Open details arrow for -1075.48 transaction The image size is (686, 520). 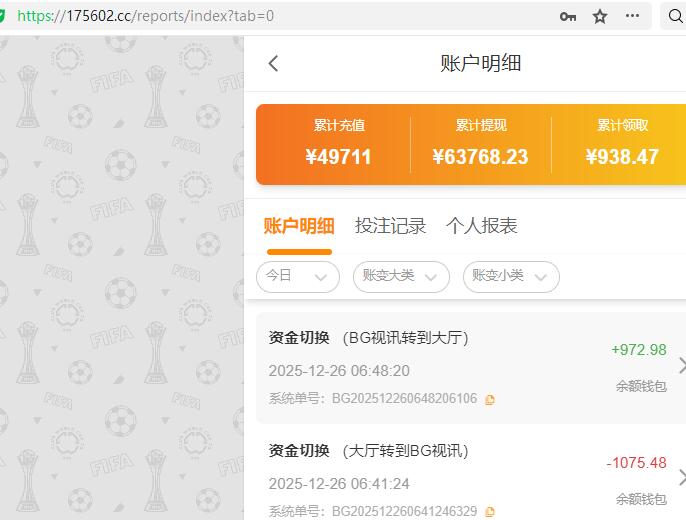click(682, 478)
